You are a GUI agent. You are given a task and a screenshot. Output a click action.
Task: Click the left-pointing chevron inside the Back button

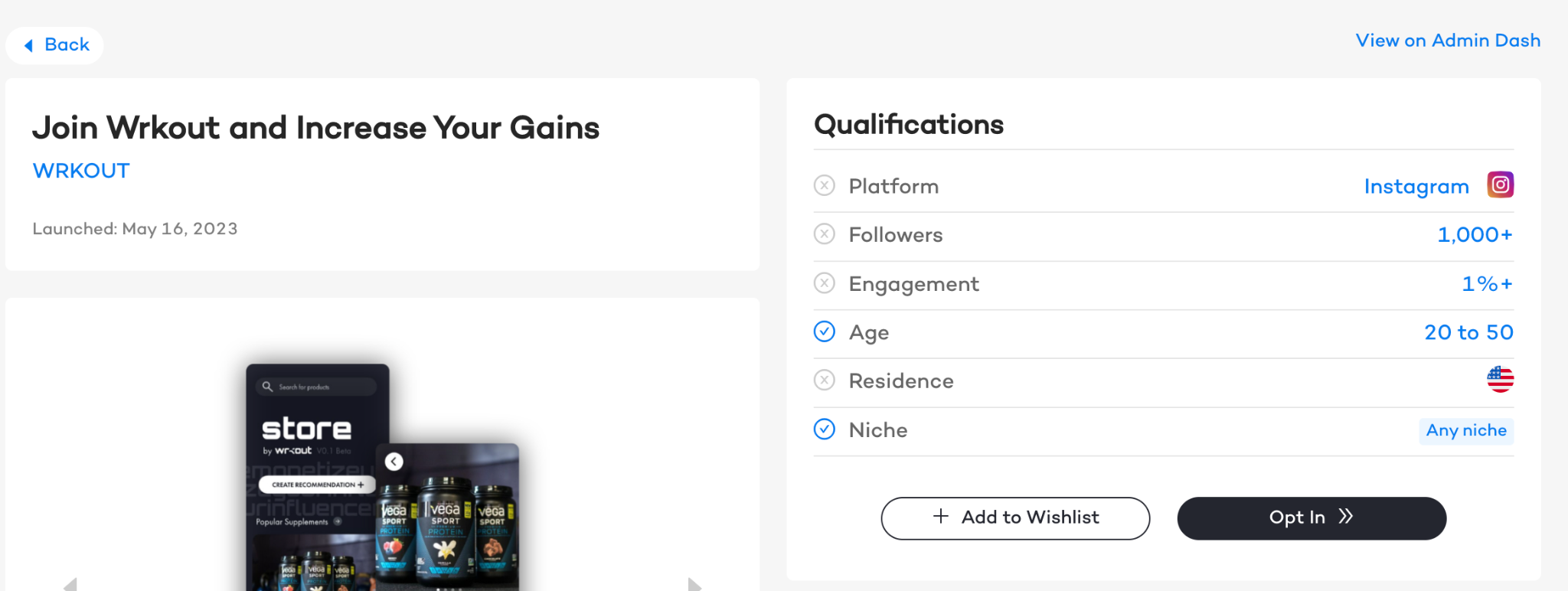(x=28, y=45)
